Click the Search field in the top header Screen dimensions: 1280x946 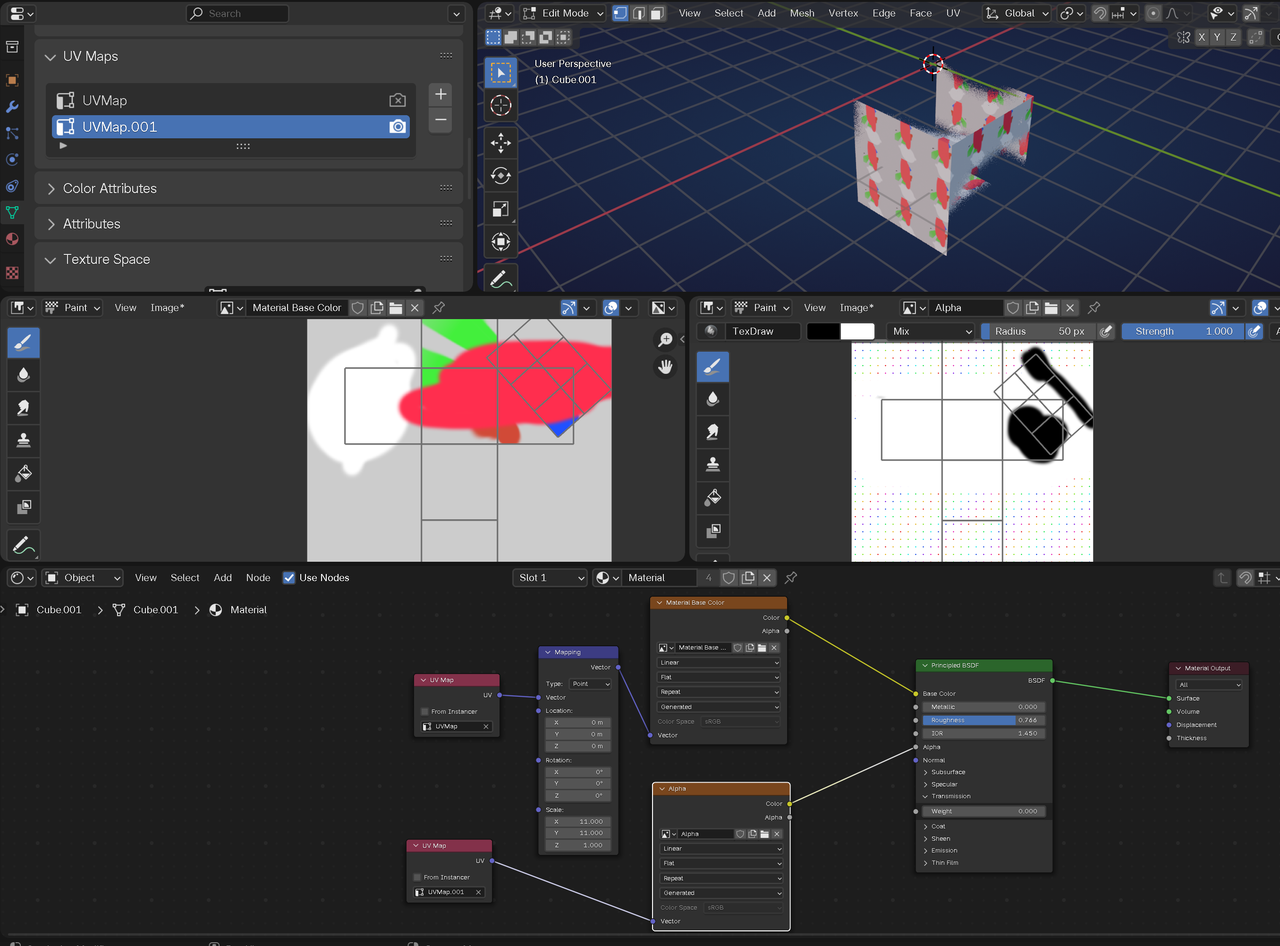pyautogui.click(x=237, y=13)
